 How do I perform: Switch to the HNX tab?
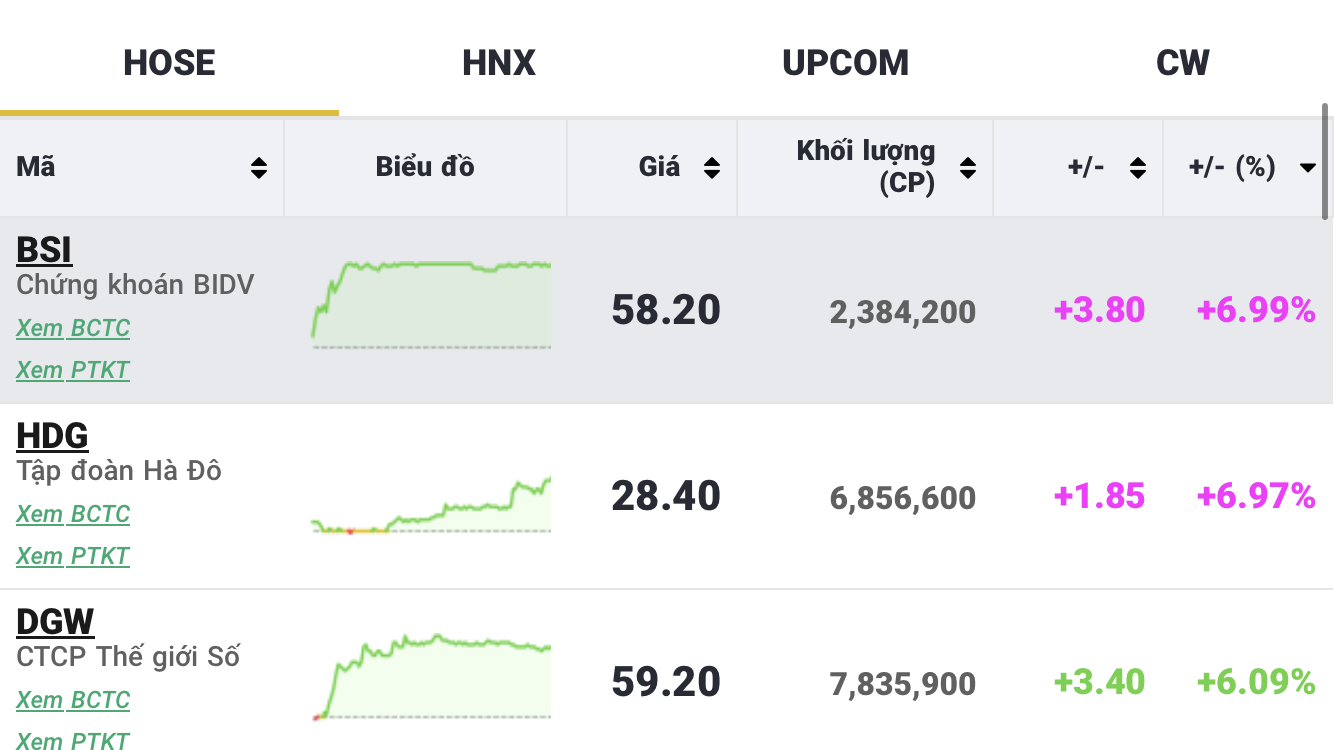(499, 63)
